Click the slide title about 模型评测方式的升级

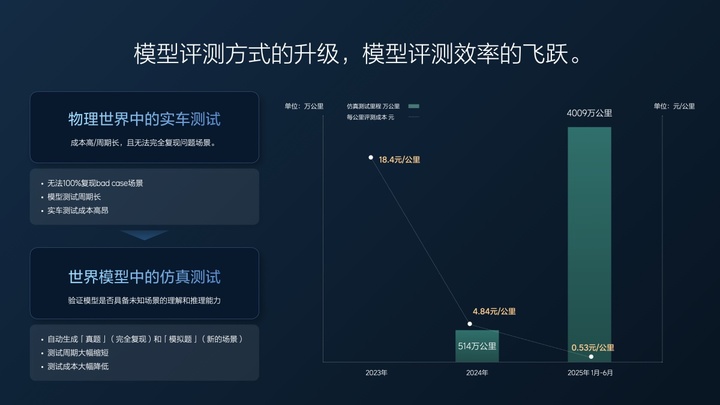click(x=358, y=54)
